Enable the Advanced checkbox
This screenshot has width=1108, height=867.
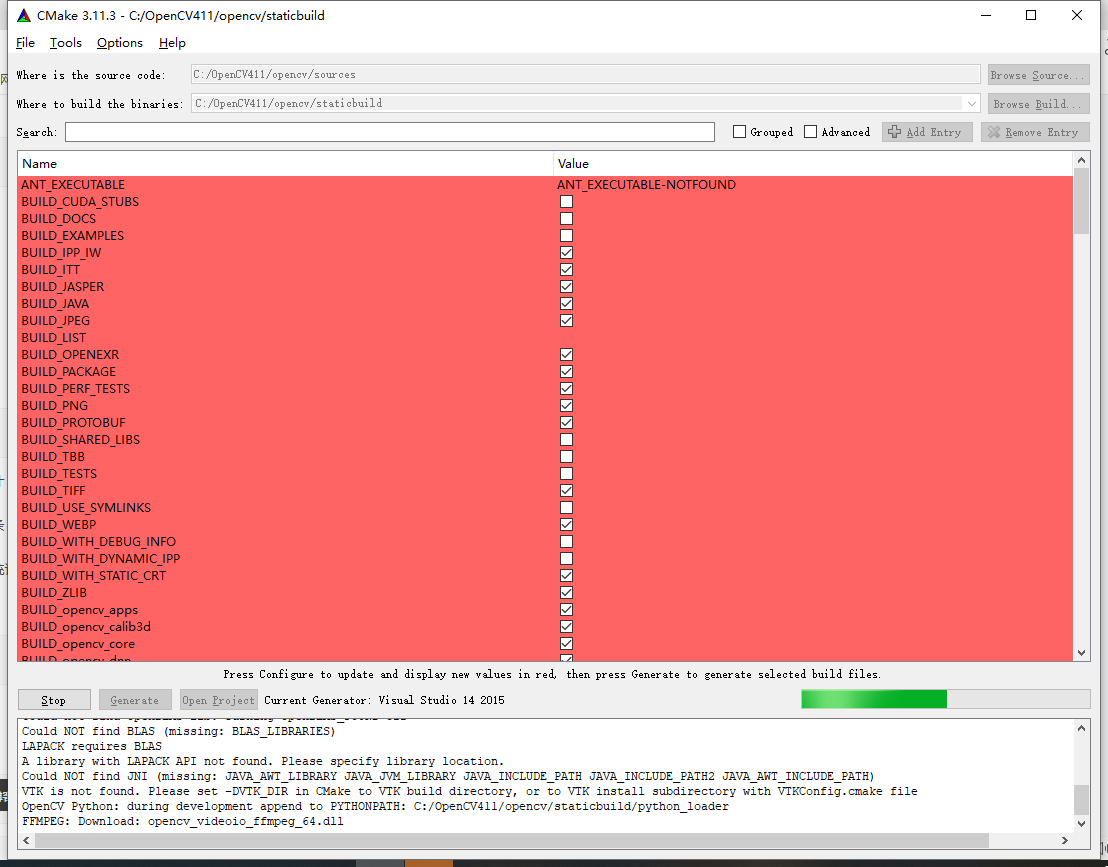pyautogui.click(x=809, y=131)
